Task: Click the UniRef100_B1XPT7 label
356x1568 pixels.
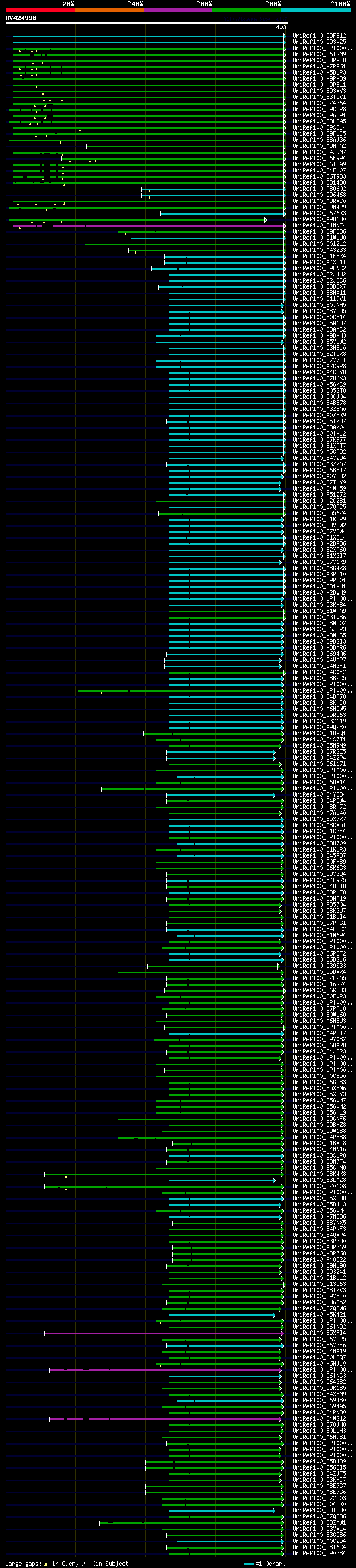Action: point(319,446)
